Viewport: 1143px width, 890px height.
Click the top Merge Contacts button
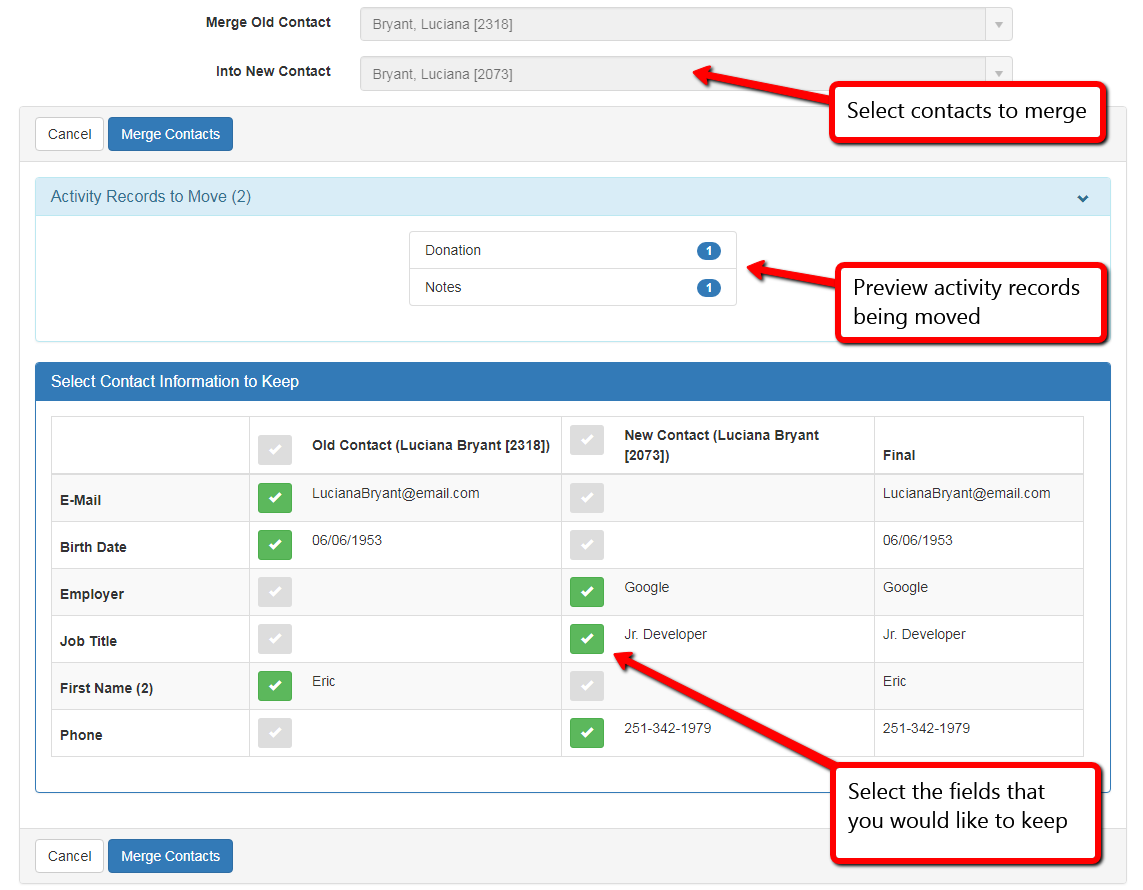tap(170, 134)
